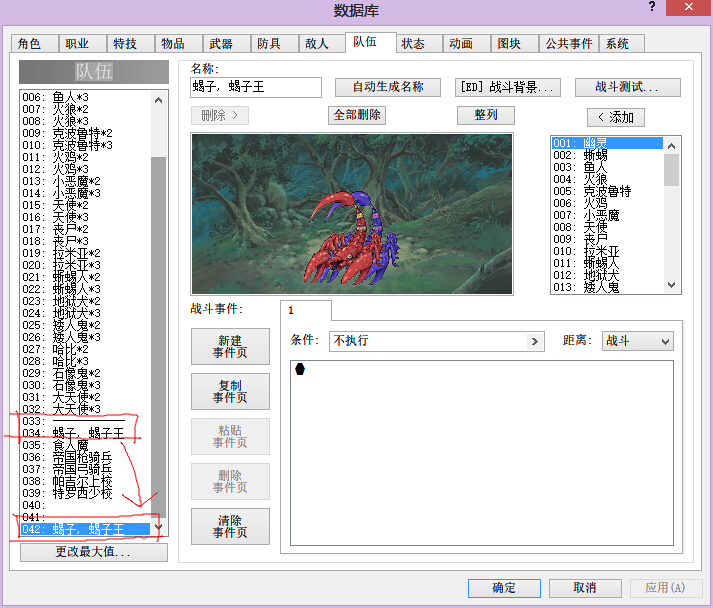Select troop 030: 石像鬼*3
Screen dimensions: 713x608
(x=85, y=385)
